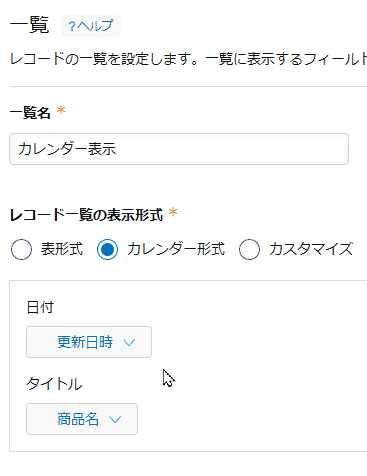The height and width of the screenshot is (476, 367).
Task: Click the chevron arrow on 商品名 dropdown
Action: point(115,420)
